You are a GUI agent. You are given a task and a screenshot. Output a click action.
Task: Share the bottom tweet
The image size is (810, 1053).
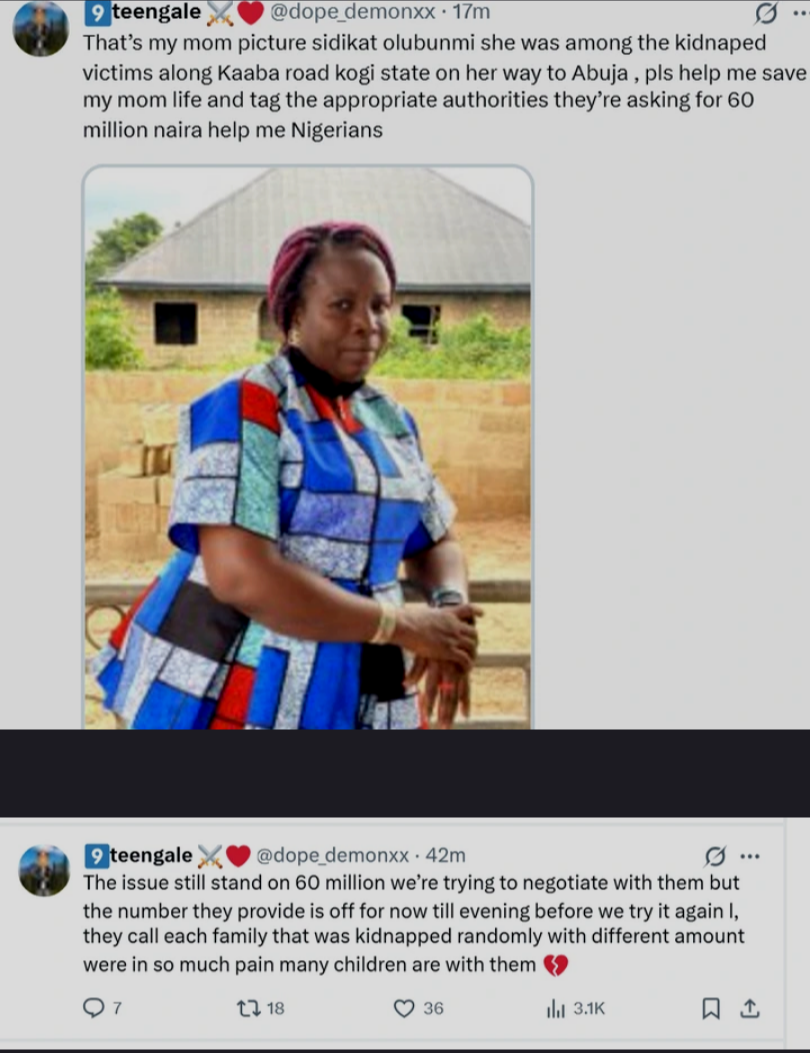coord(749,1008)
